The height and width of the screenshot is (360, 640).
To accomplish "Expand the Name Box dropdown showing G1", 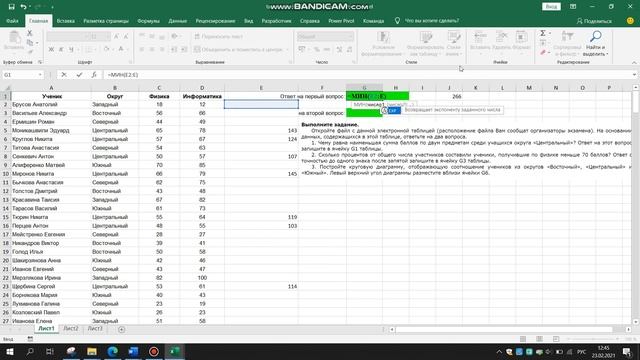I will click(x=40, y=75).
